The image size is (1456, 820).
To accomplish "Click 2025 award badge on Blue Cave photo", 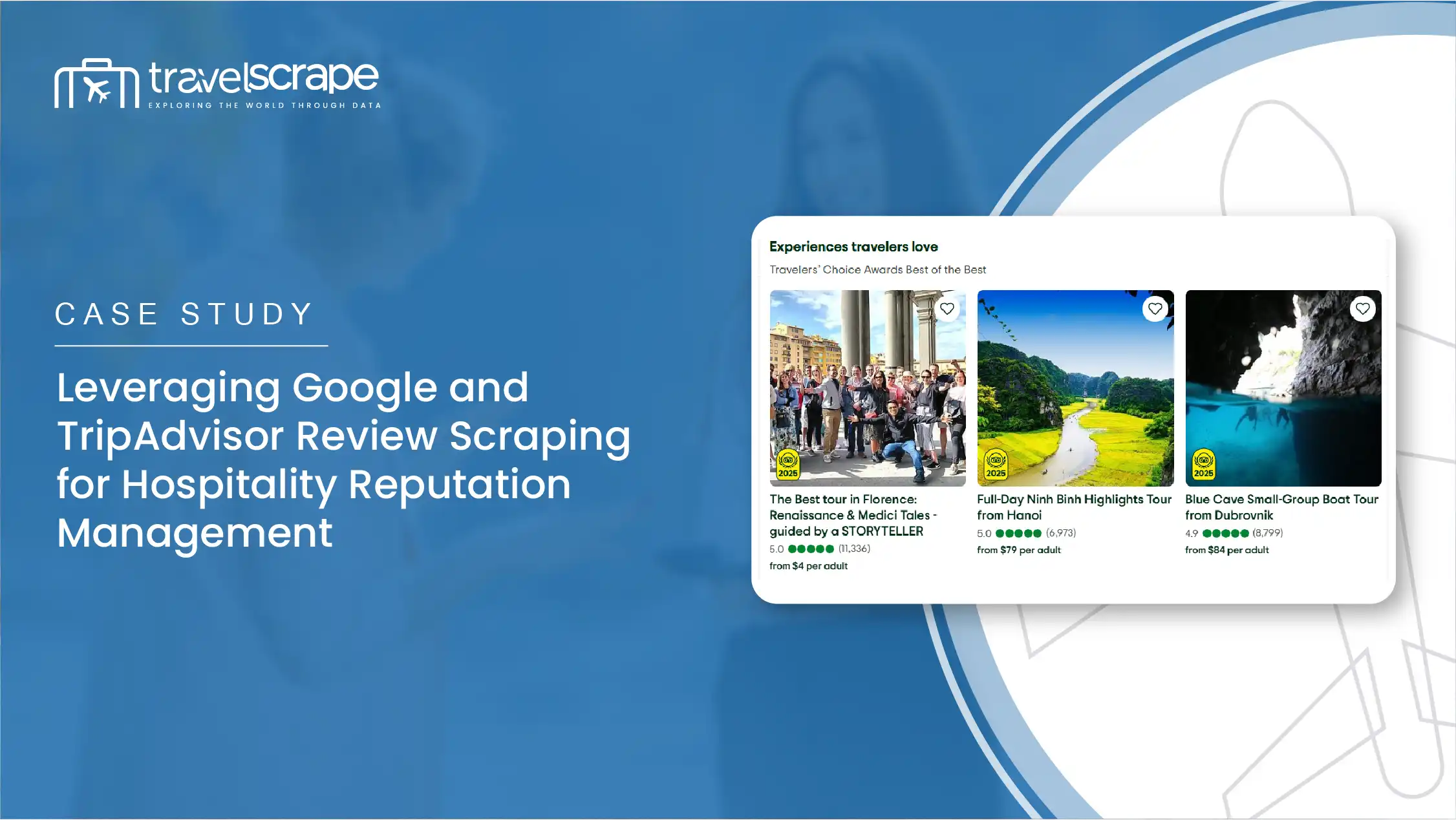I will [x=1203, y=465].
